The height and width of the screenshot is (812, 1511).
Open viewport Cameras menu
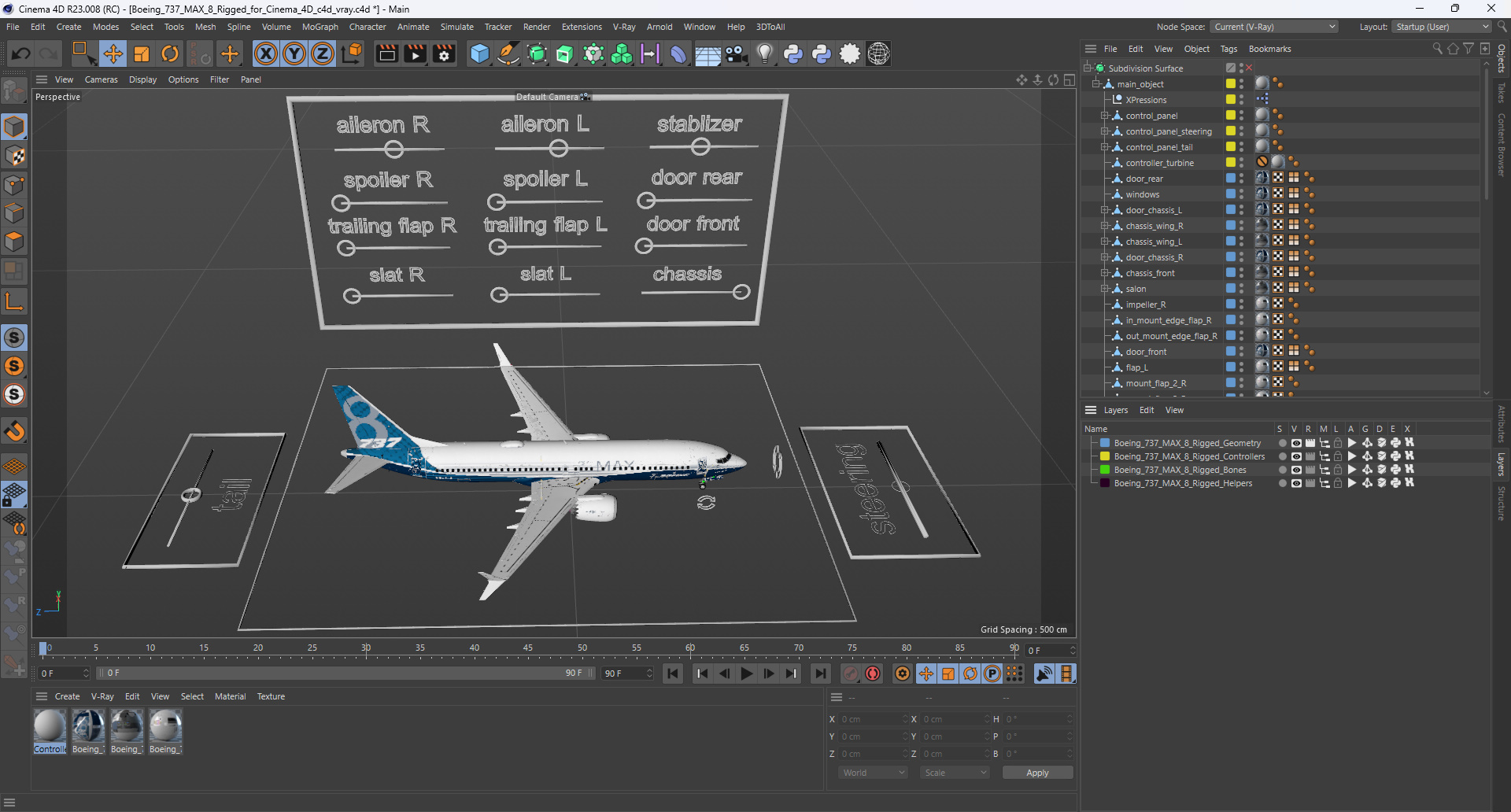pos(101,79)
